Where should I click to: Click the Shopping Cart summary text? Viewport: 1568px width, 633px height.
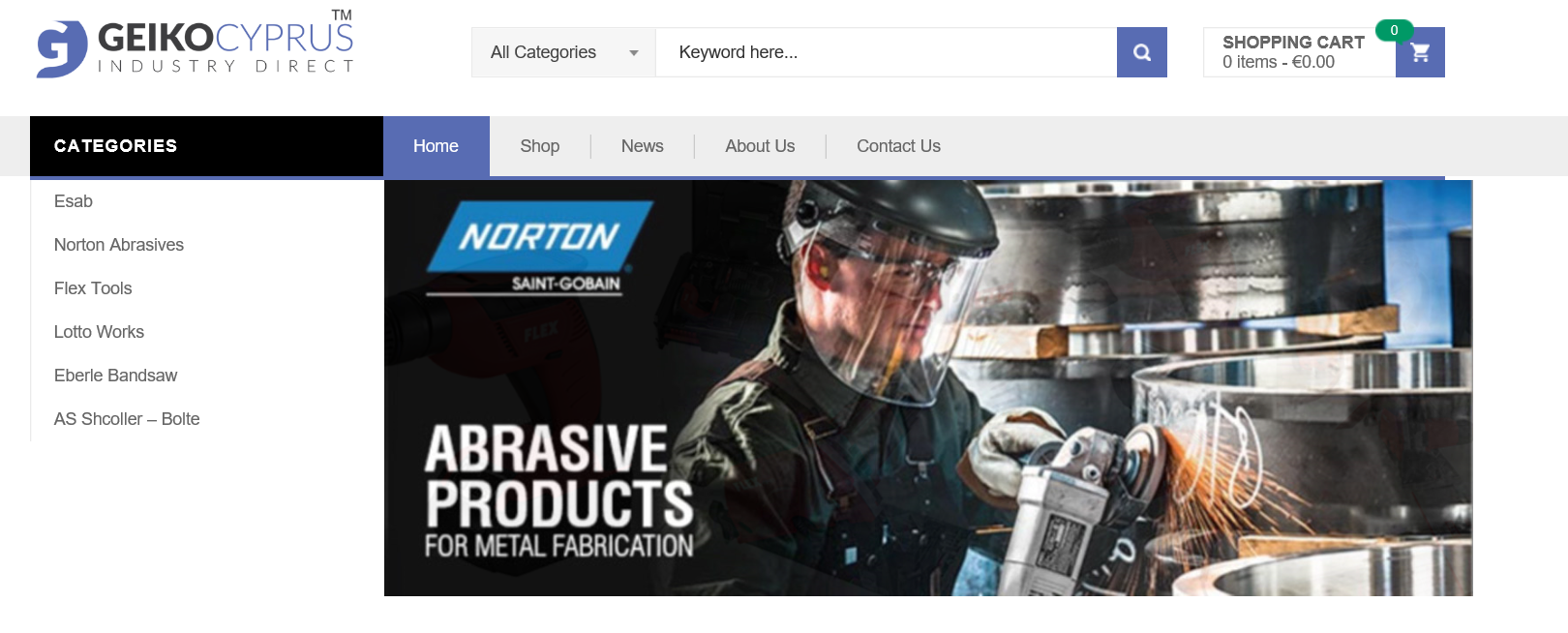pyautogui.click(x=1292, y=52)
